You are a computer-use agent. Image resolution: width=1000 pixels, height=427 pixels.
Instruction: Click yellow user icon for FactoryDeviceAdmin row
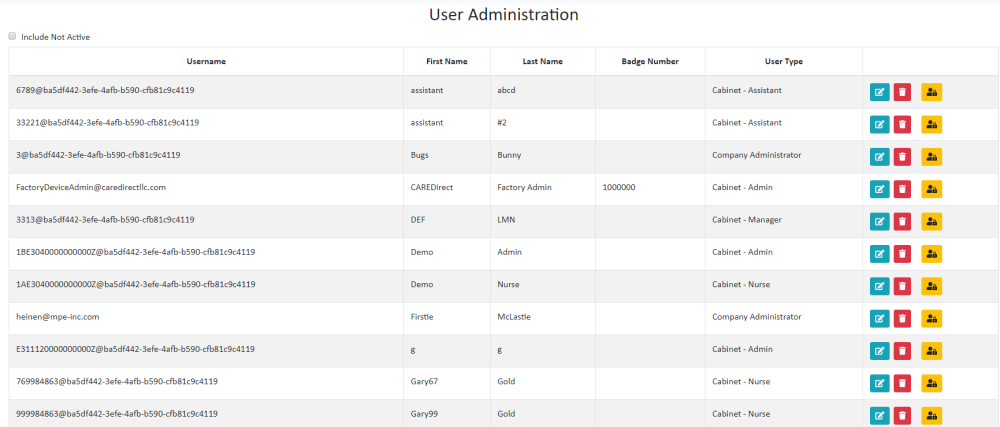pyautogui.click(x=931, y=189)
